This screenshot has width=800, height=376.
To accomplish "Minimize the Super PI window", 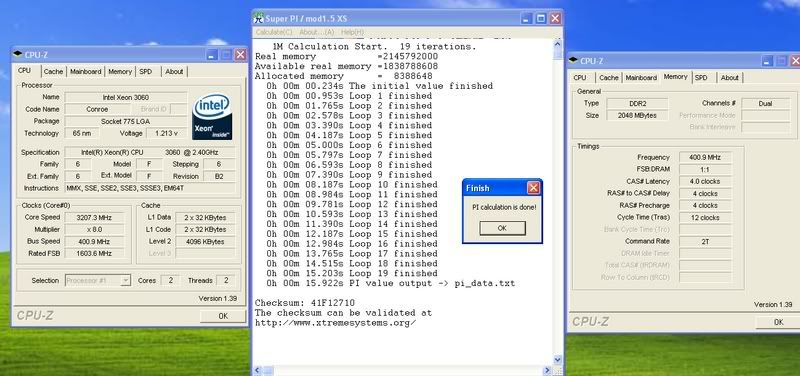I will point(527,19).
